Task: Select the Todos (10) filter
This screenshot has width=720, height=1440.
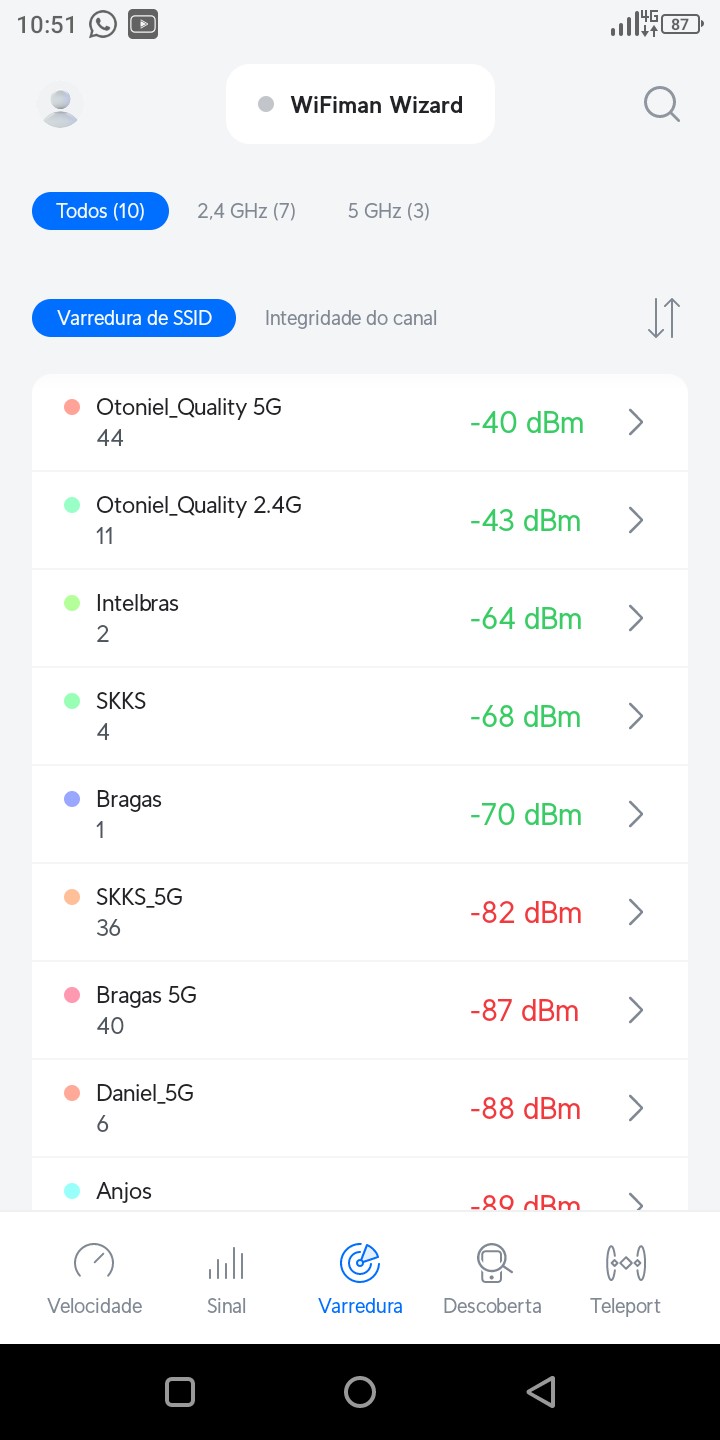Action: click(100, 211)
